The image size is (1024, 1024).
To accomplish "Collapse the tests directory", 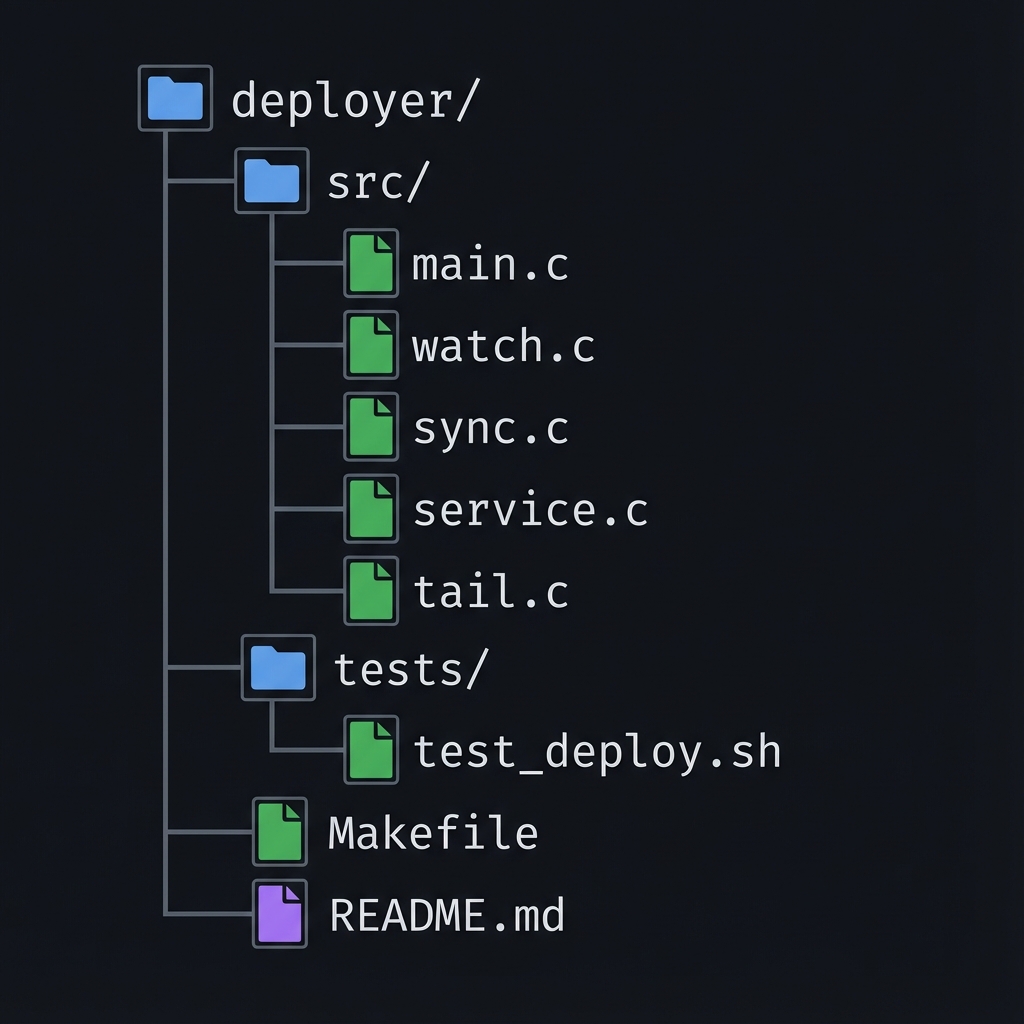I will 277,668.
